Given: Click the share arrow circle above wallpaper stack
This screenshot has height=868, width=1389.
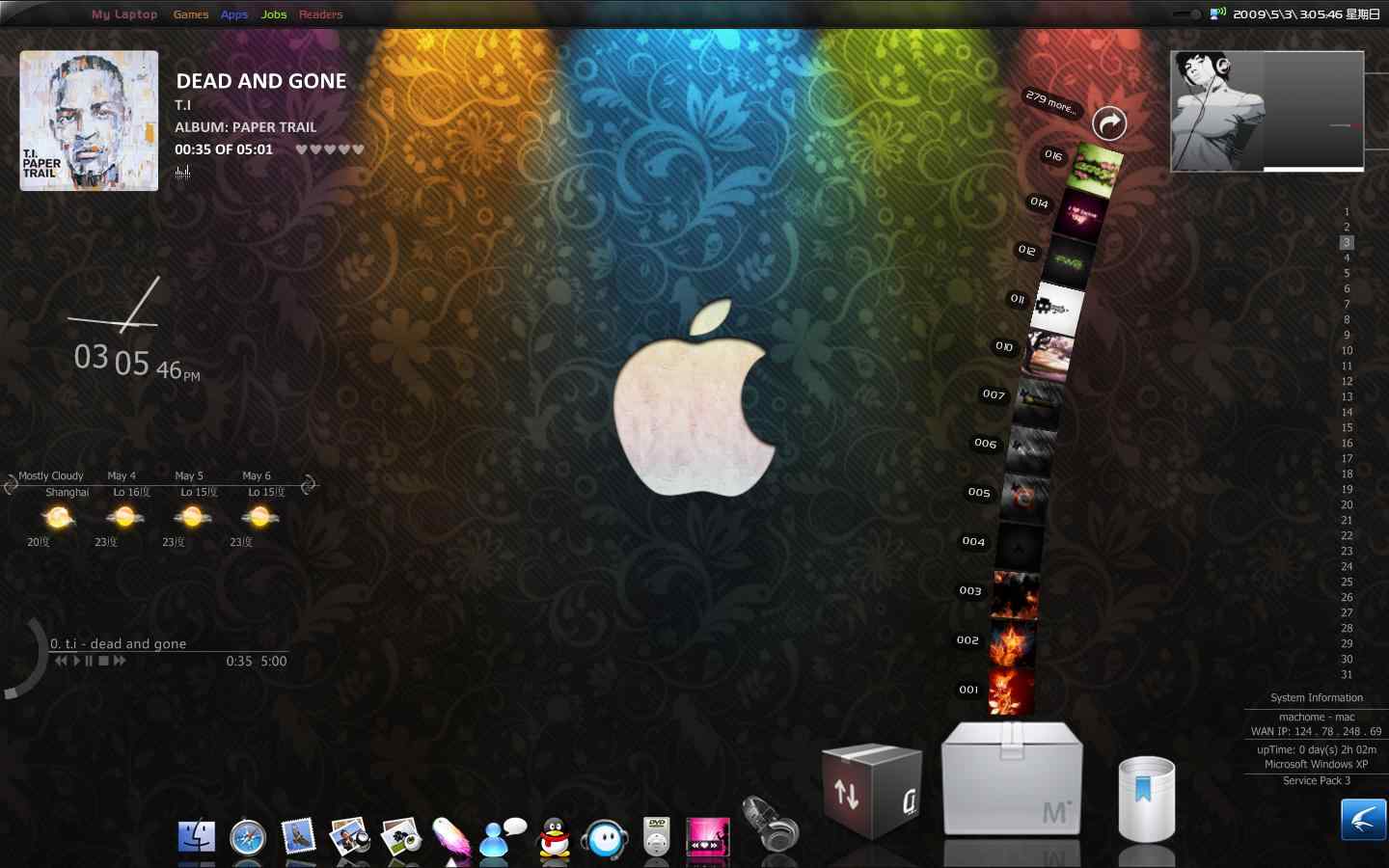Looking at the screenshot, I should [x=1109, y=123].
